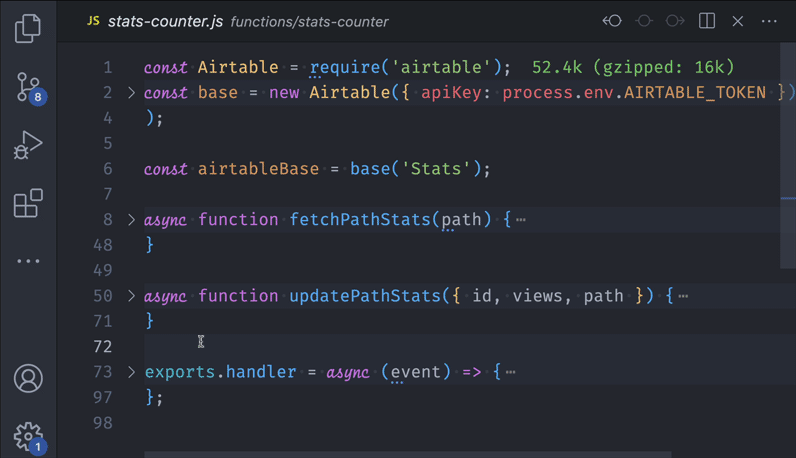
Task: Click the updatePathStats function name
Action: 364,296
